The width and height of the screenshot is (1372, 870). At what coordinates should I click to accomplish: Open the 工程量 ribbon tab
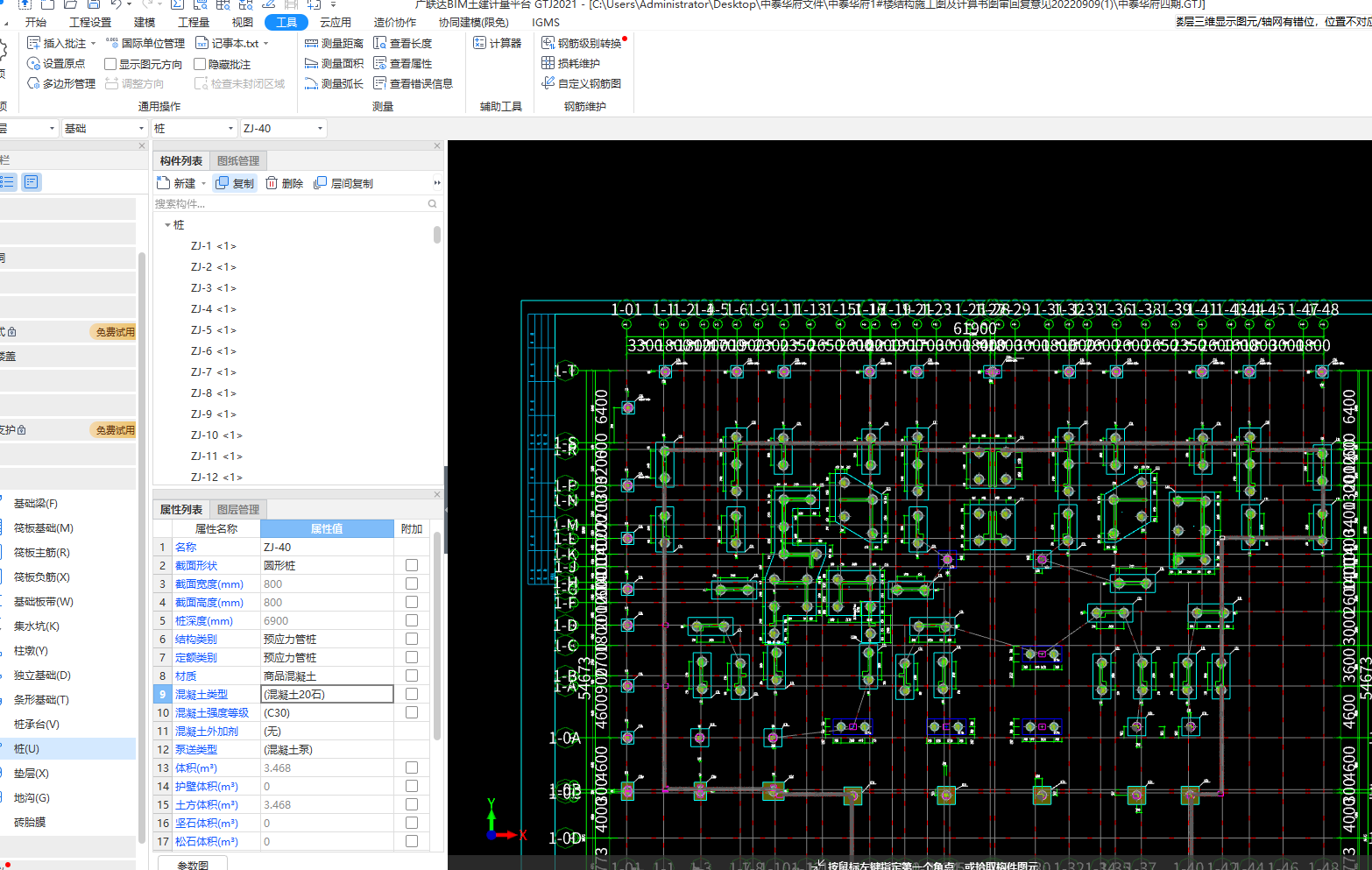tap(194, 22)
